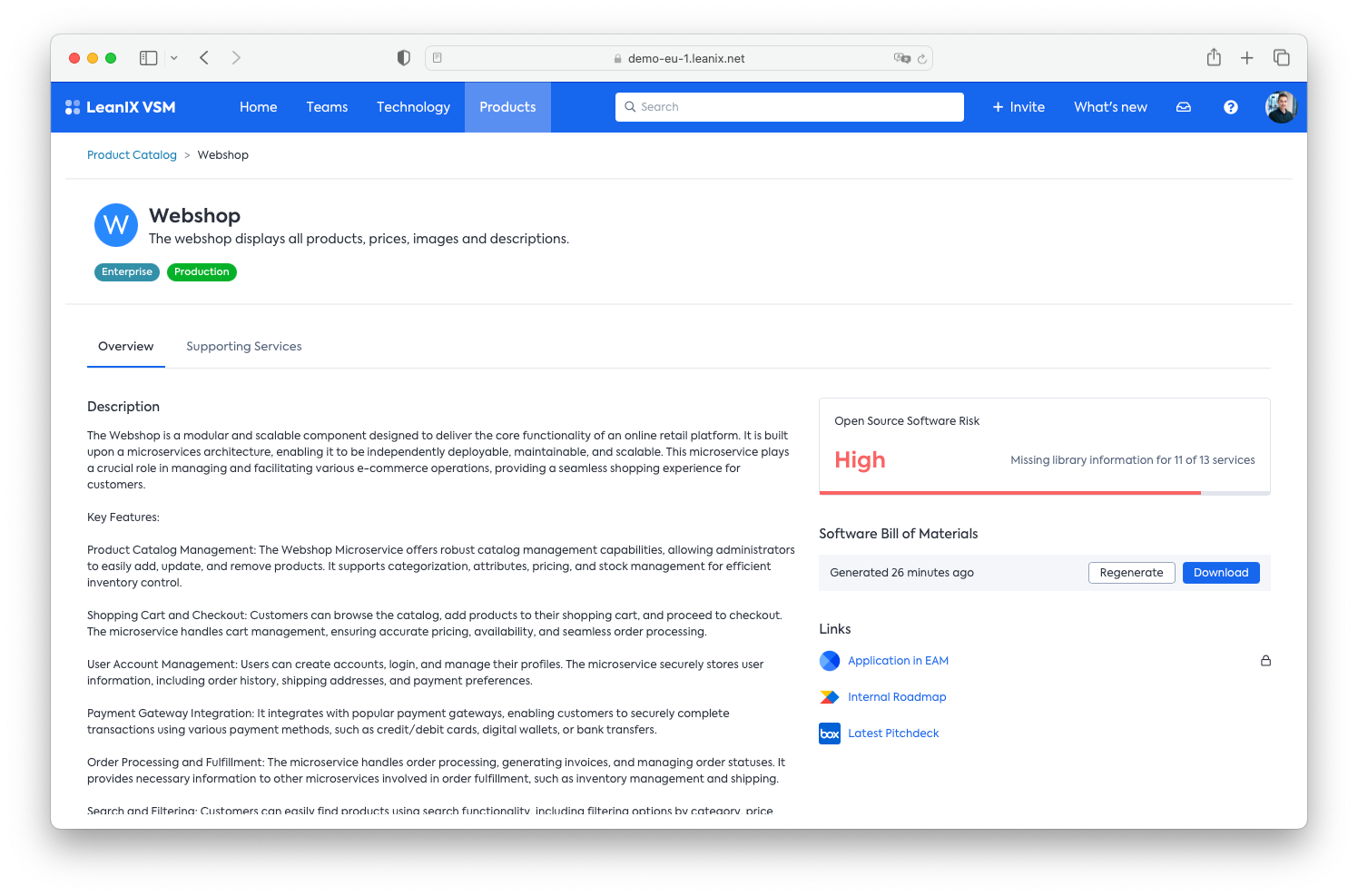
Task: Click the privacy shield icon
Action: [x=404, y=58]
